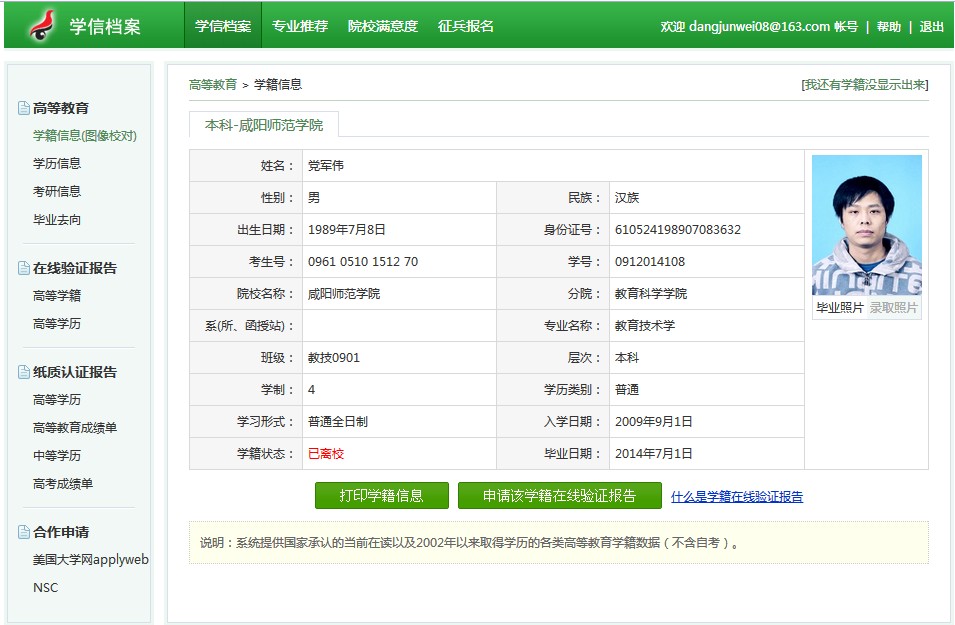Open 高考成绩单 in the sidebar

pos(63,483)
